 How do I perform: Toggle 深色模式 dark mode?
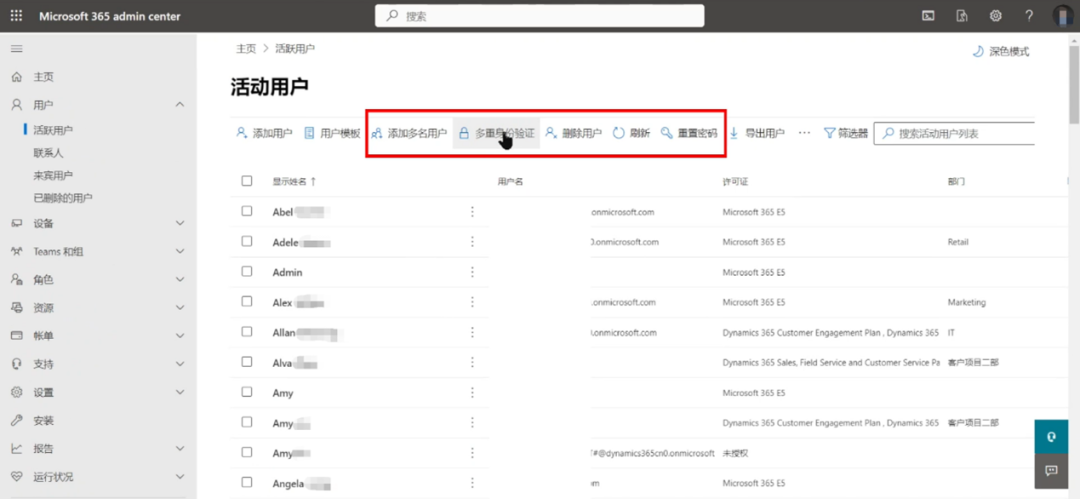pos(1001,52)
